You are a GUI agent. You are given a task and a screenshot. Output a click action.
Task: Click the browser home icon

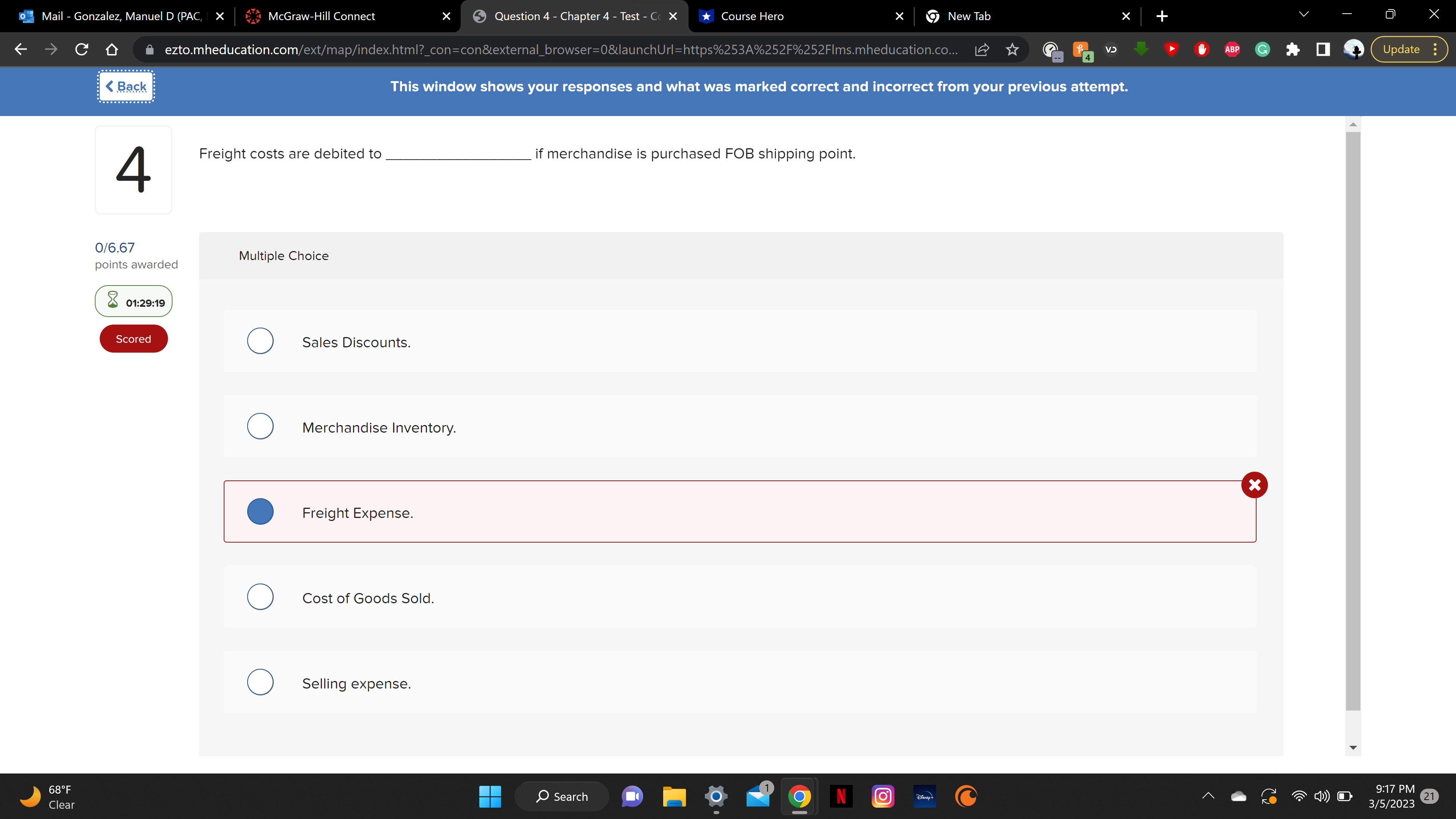click(x=112, y=50)
